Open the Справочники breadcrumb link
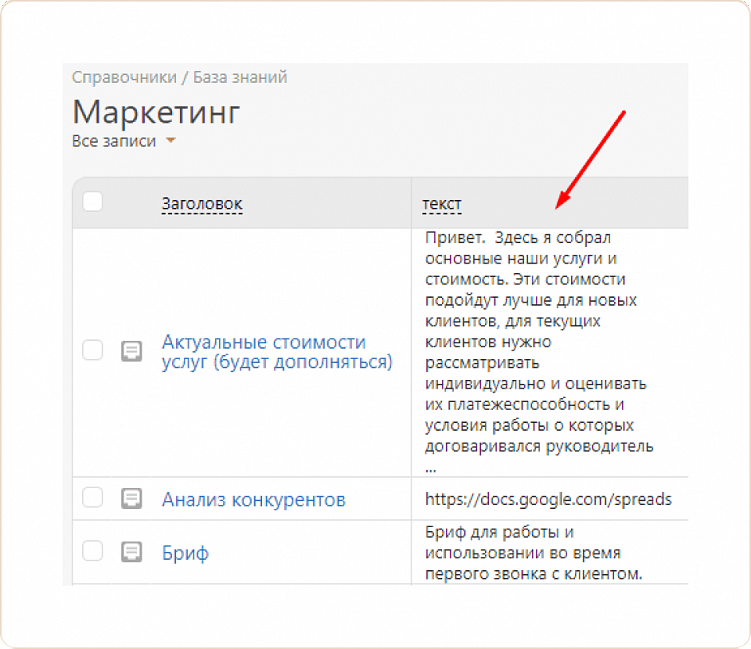 (122, 76)
